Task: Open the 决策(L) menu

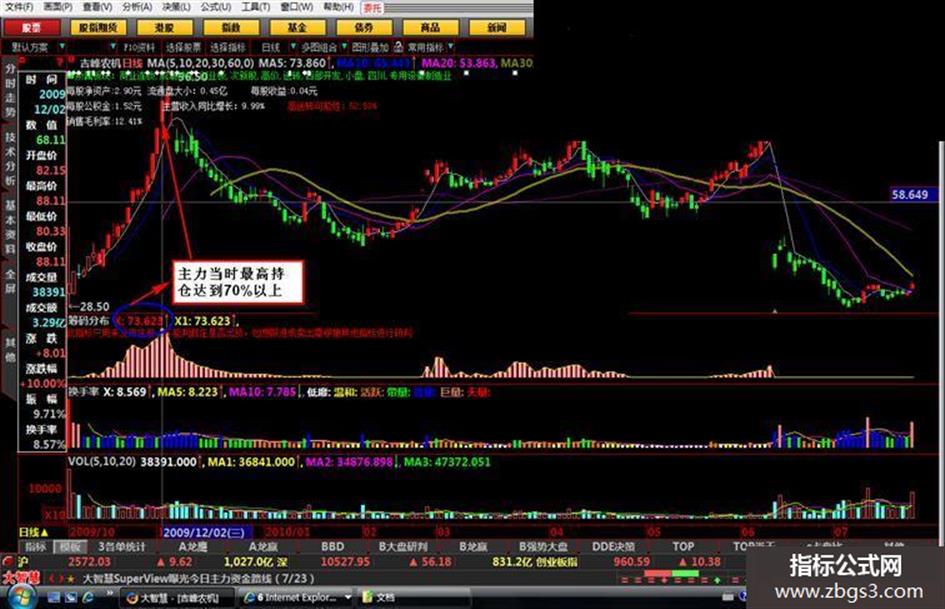Action: (176, 7)
